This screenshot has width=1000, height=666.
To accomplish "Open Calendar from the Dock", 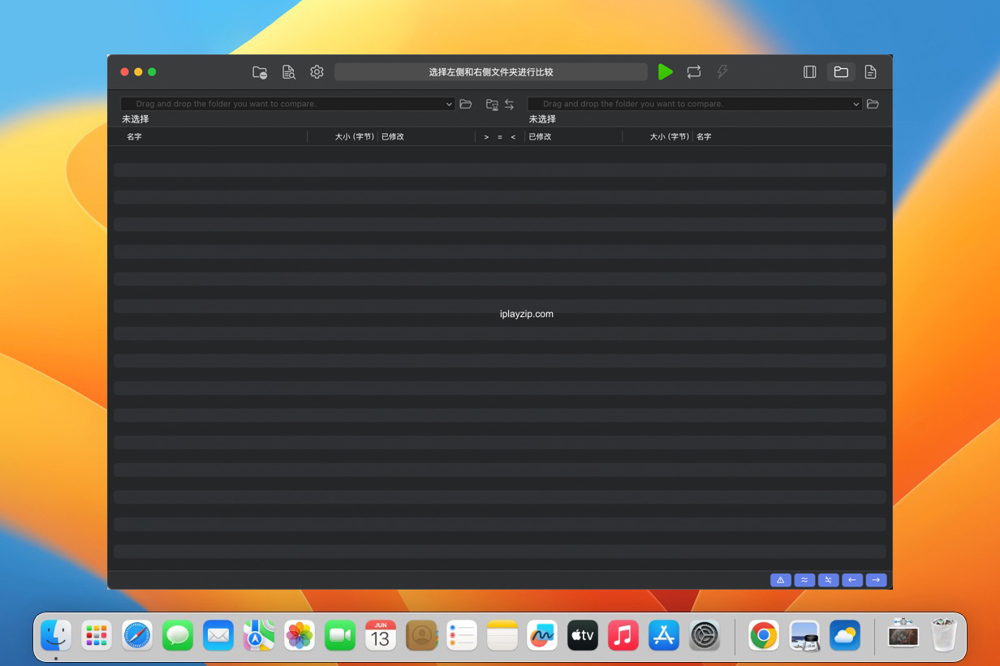I will pyautogui.click(x=380, y=635).
